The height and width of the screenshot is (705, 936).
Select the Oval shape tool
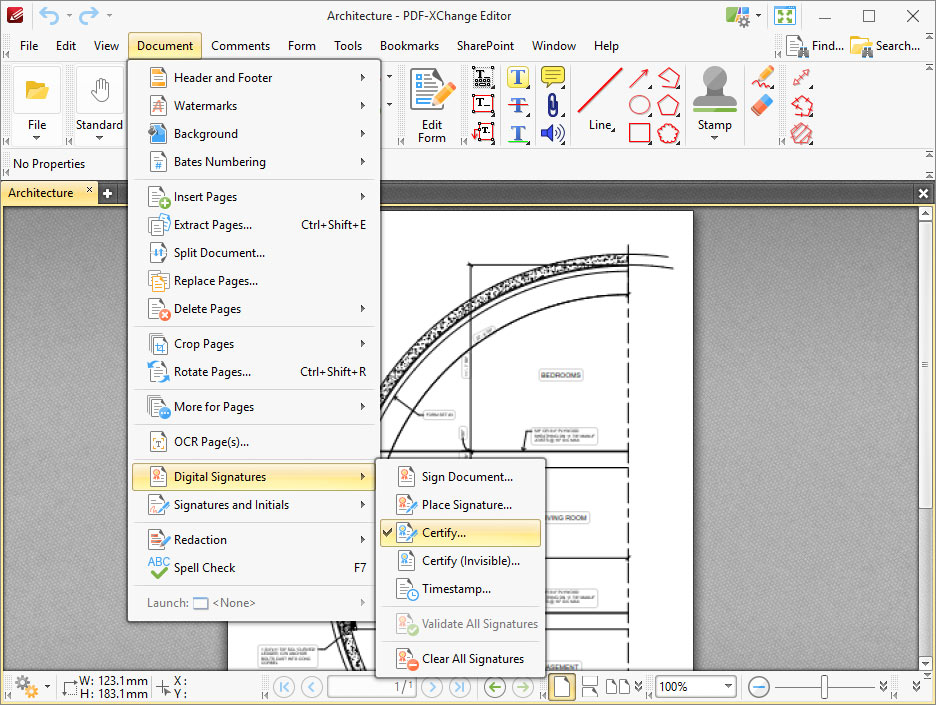tap(639, 105)
